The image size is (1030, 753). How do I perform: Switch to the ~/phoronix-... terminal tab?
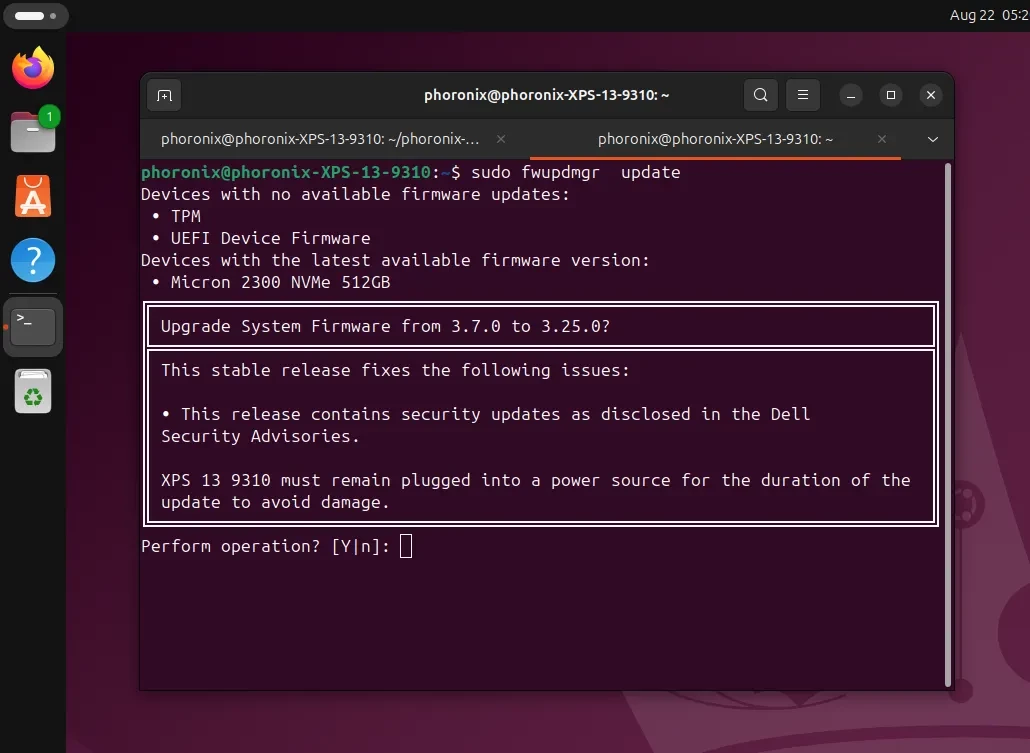point(320,139)
